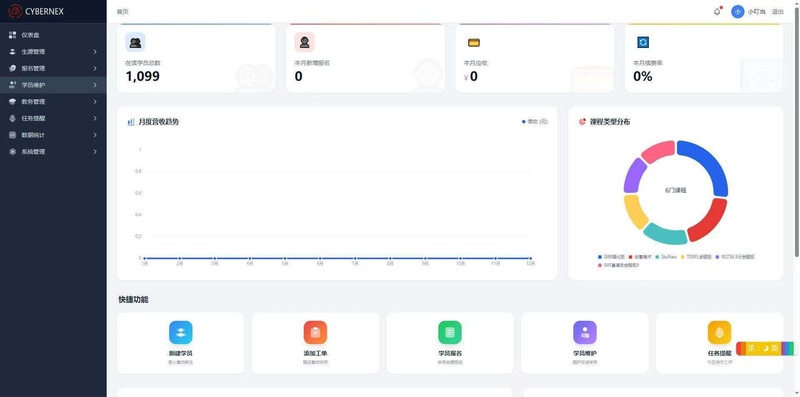Click the 退出 logout link

[x=778, y=12]
